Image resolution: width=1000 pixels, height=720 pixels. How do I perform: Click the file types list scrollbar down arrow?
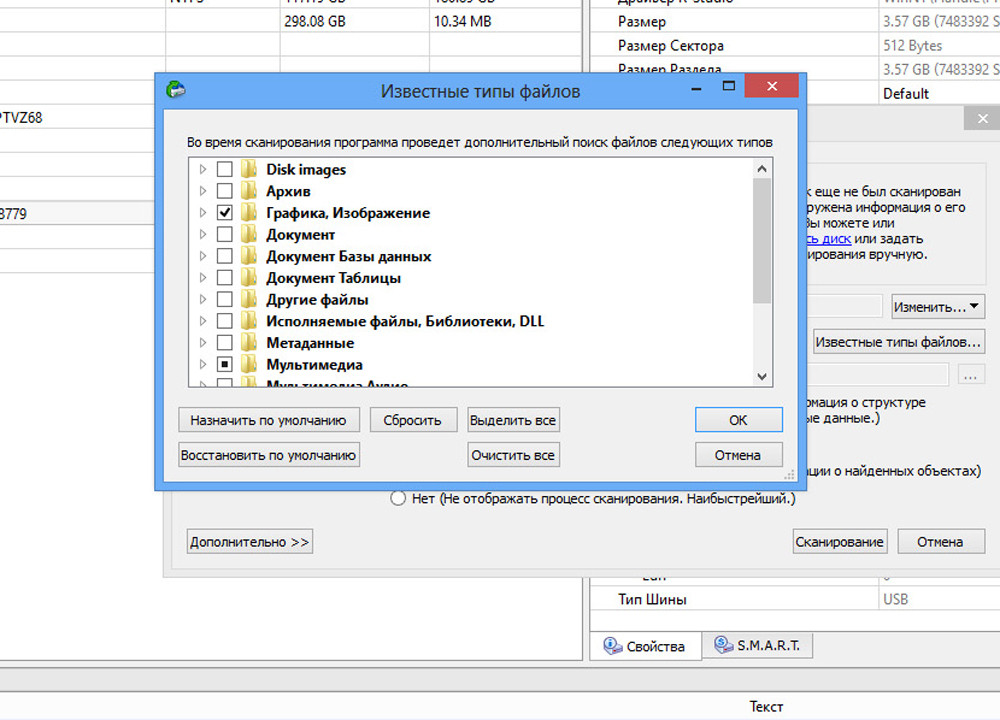[x=762, y=377]
